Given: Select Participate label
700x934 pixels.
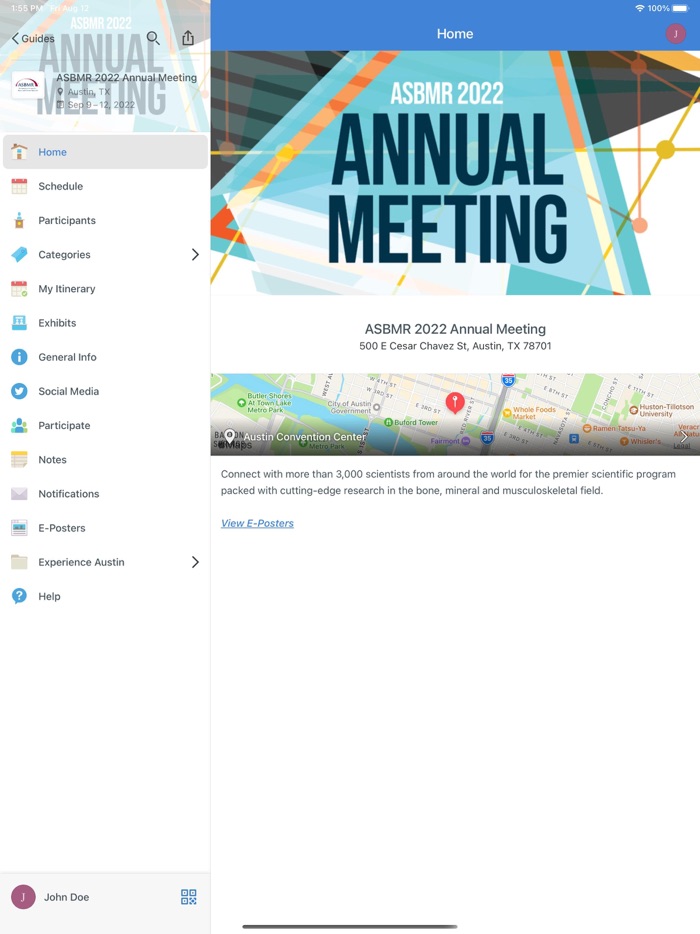Looking at the screenshot, I should [x=64, y=425].
